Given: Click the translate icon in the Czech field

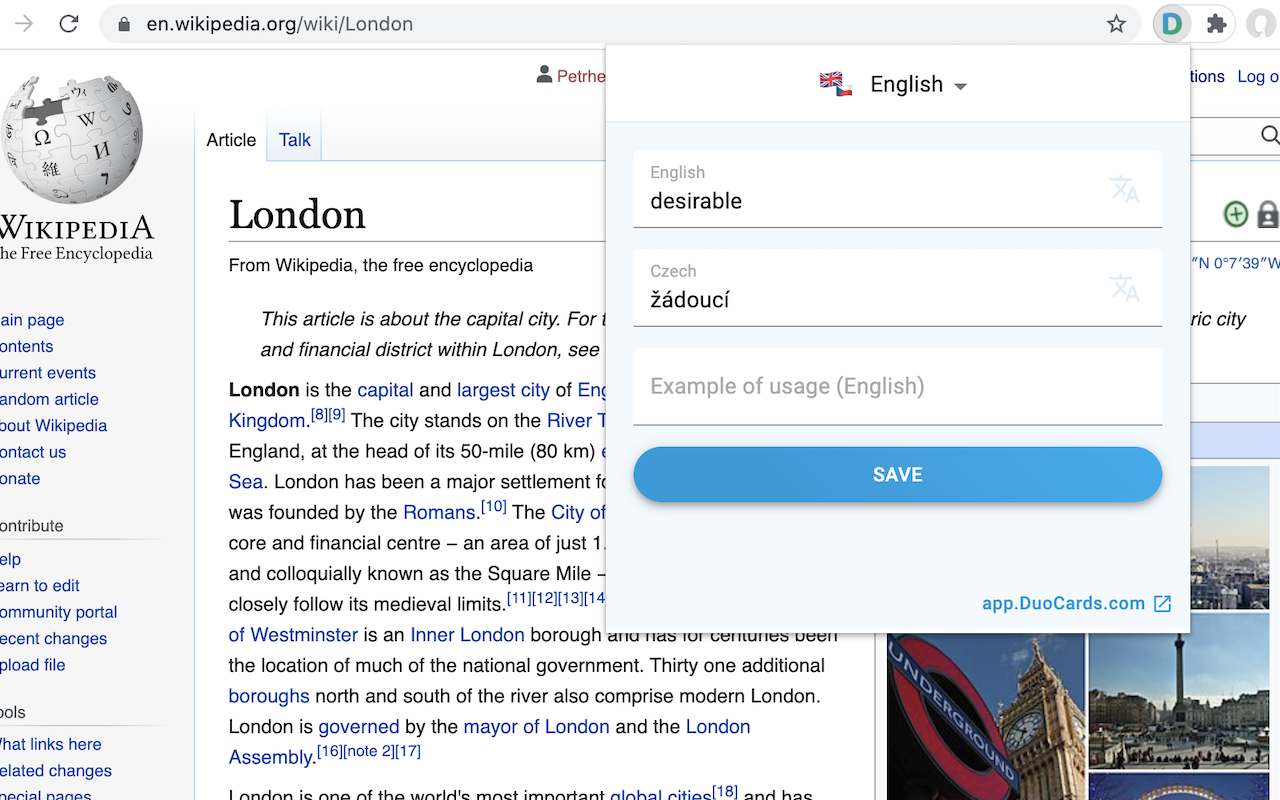Looking at the screenshot, I should (1124, 288).
